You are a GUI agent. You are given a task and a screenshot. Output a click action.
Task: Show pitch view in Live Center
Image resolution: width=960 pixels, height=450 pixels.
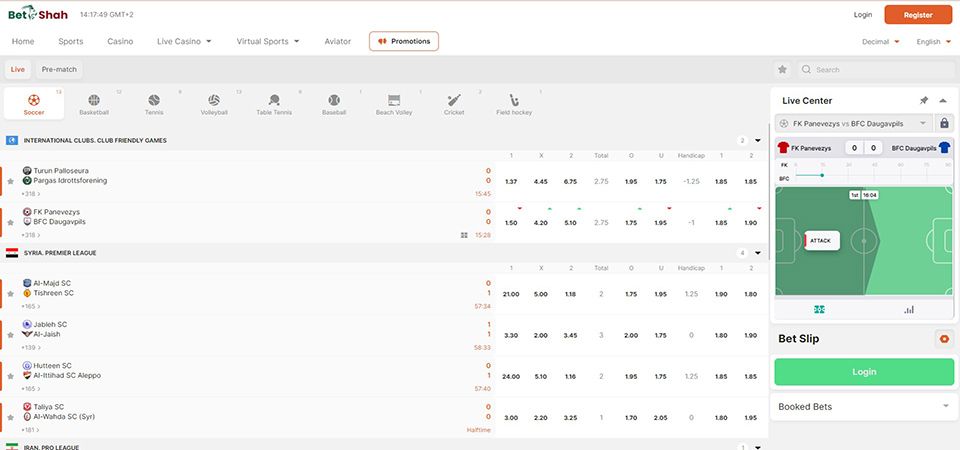point(819,310)
